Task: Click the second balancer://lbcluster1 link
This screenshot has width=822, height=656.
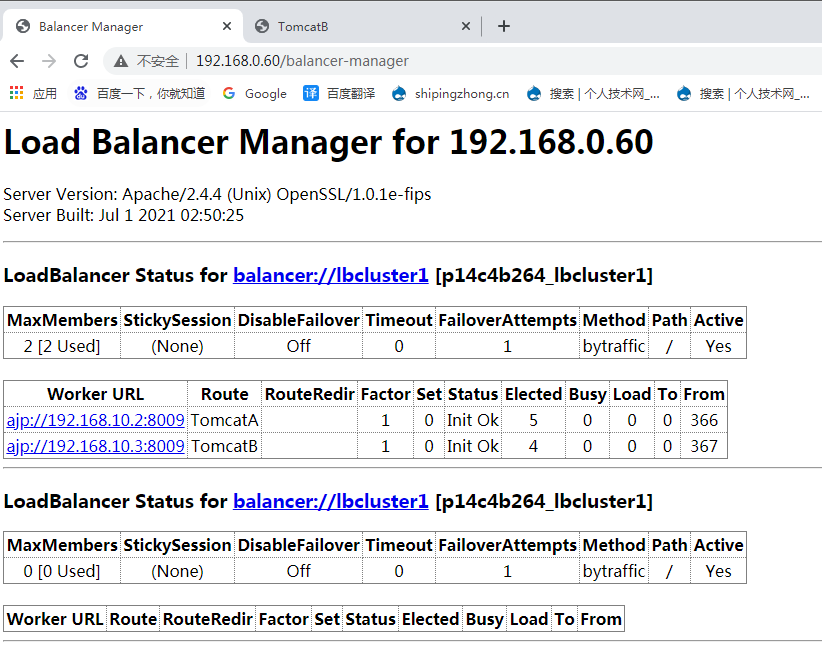Action: pyautogui.click(x=330, y=501)
